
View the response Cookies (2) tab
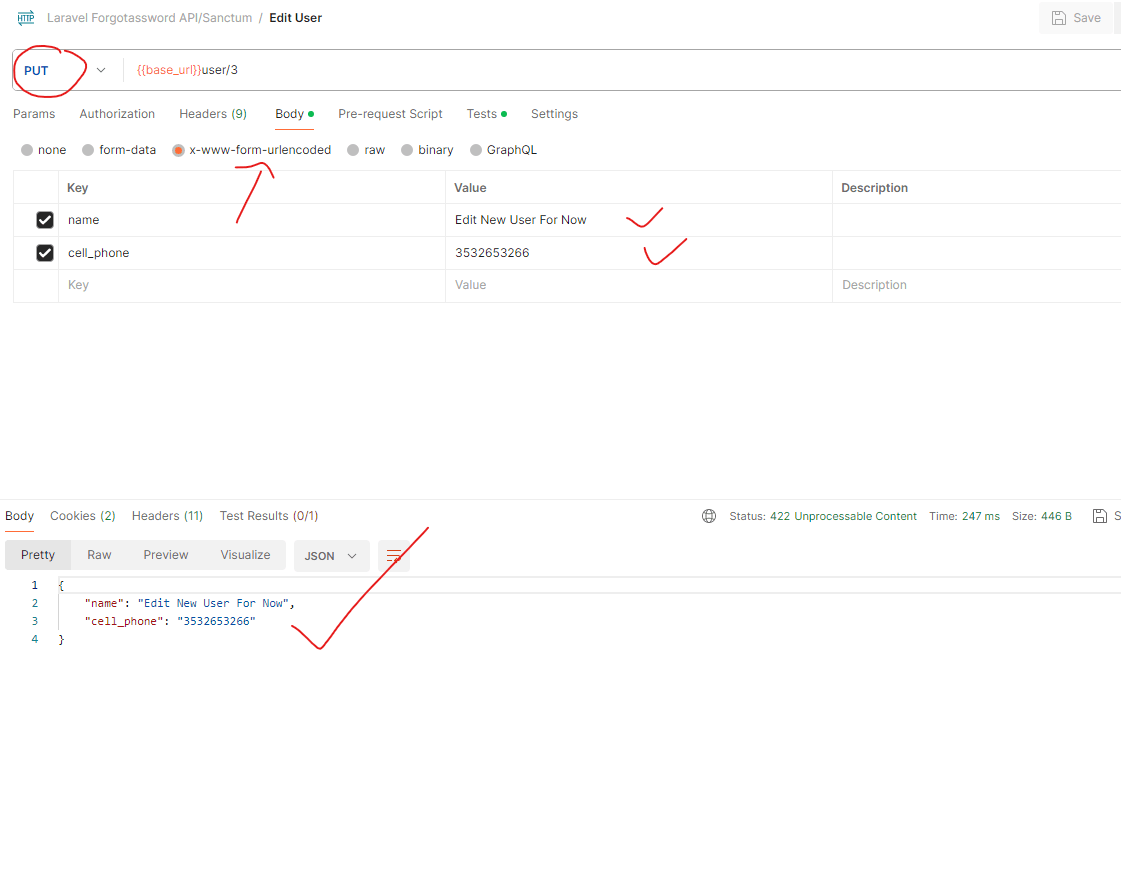pos(83,516)
